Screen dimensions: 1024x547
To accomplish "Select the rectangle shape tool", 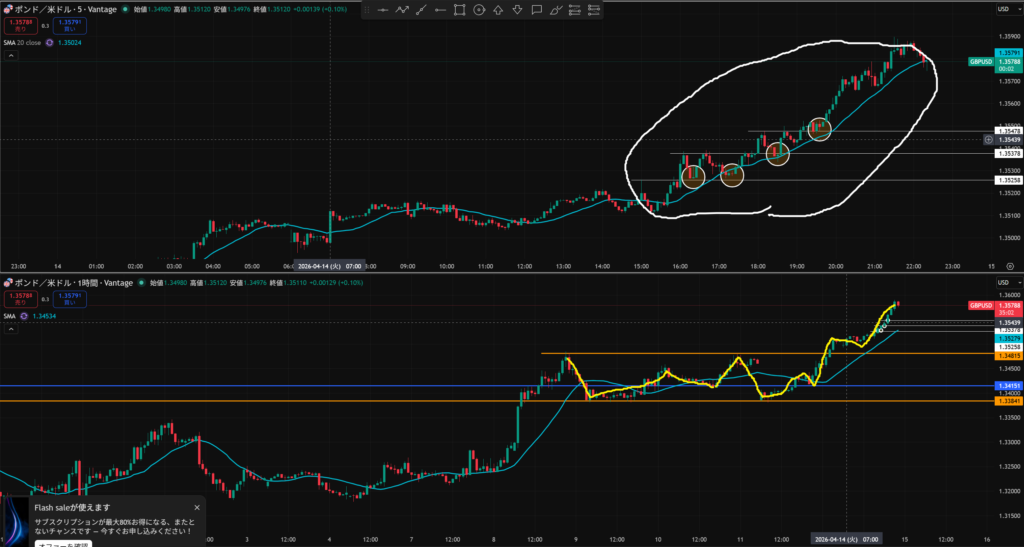I will coord(459,10).
